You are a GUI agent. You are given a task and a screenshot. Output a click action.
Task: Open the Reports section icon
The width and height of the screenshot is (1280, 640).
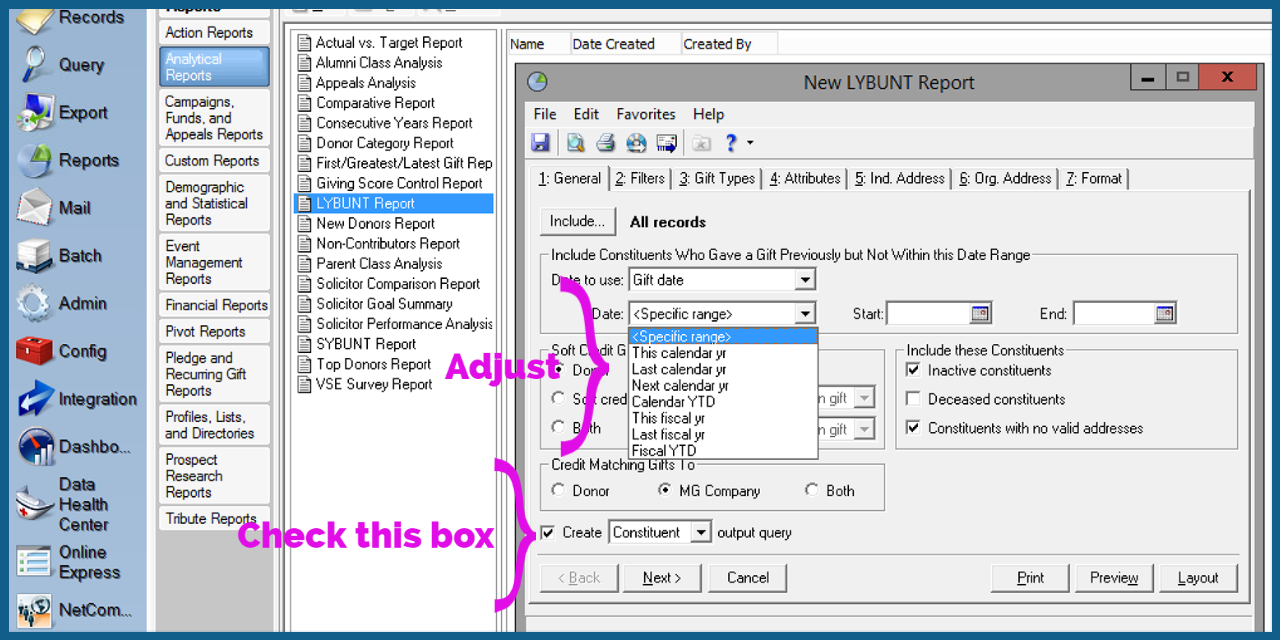click(x=35, y=161)
